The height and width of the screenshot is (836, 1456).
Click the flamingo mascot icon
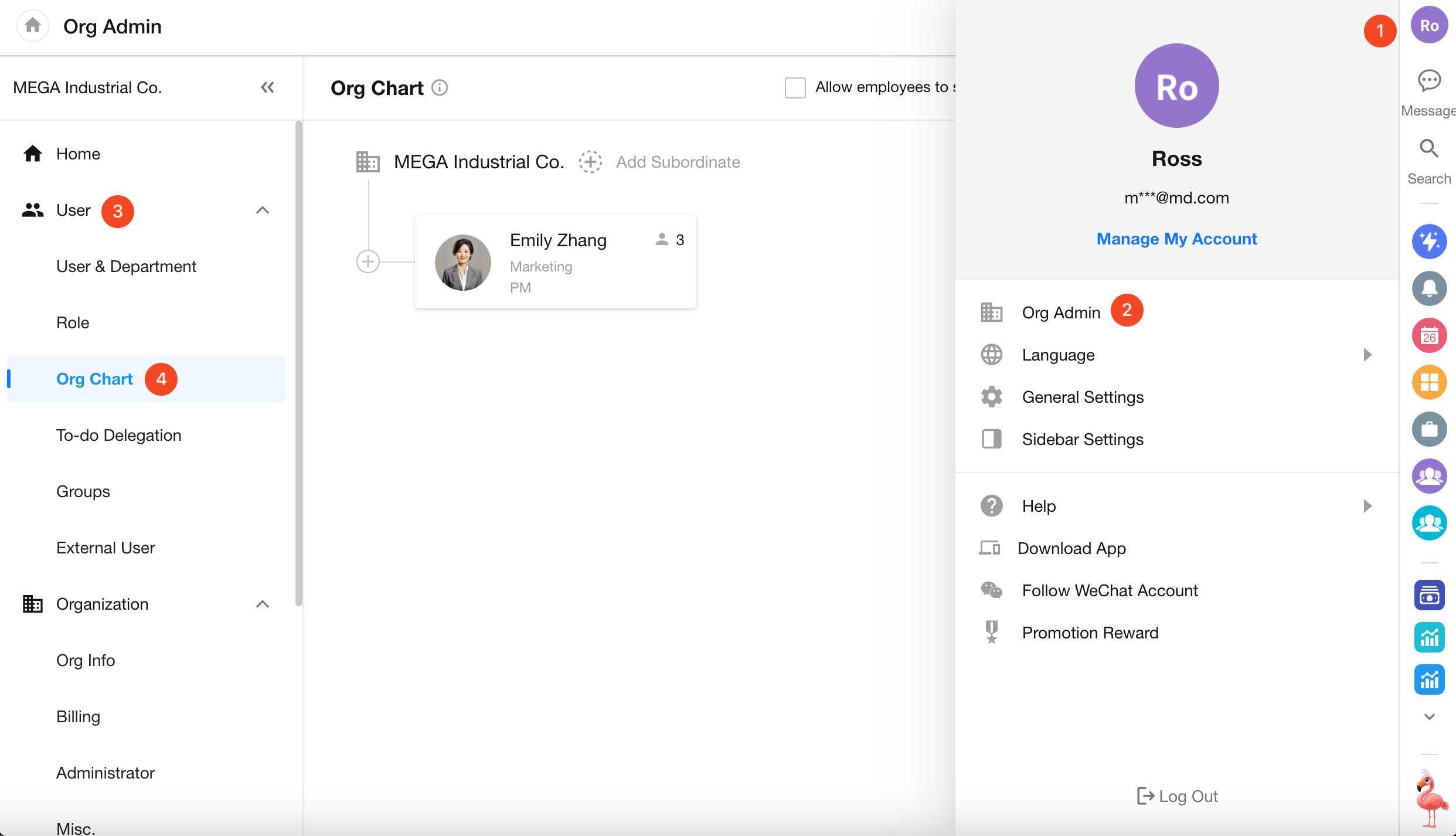[1431, 797]
